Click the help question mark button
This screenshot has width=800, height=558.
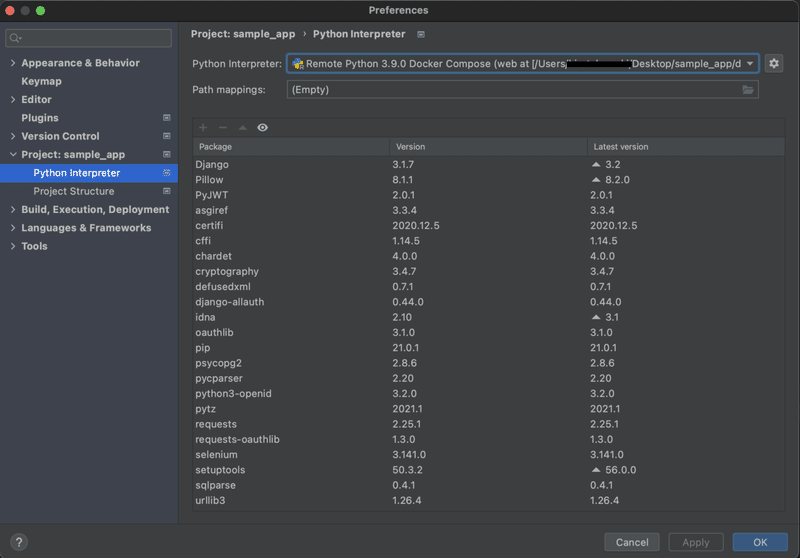point(18,542)
